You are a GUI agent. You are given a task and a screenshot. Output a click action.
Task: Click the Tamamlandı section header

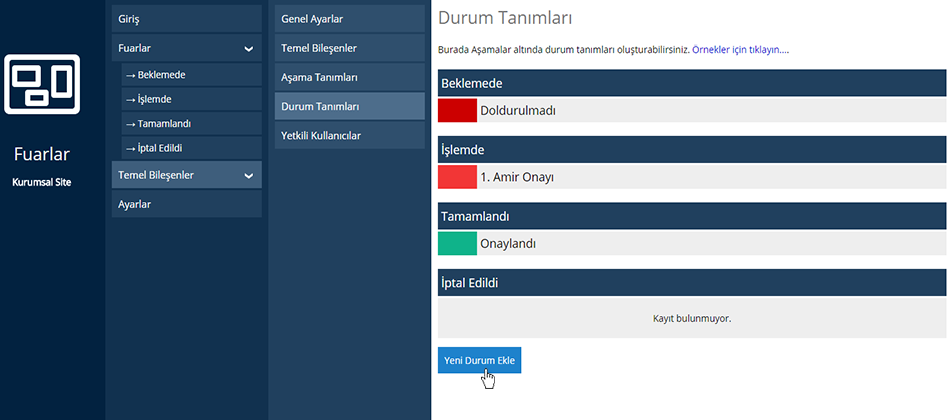tap(692, 216)
